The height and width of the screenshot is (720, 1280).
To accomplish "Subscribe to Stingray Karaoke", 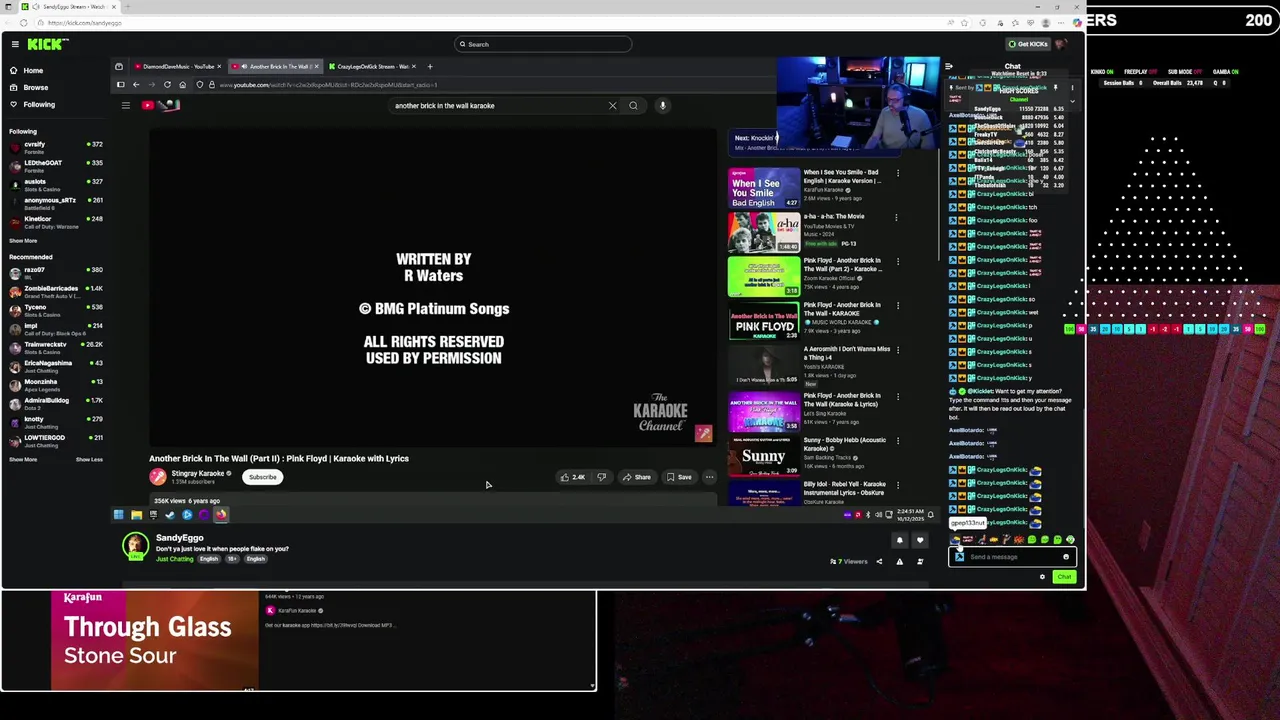I will pos(263,477).
